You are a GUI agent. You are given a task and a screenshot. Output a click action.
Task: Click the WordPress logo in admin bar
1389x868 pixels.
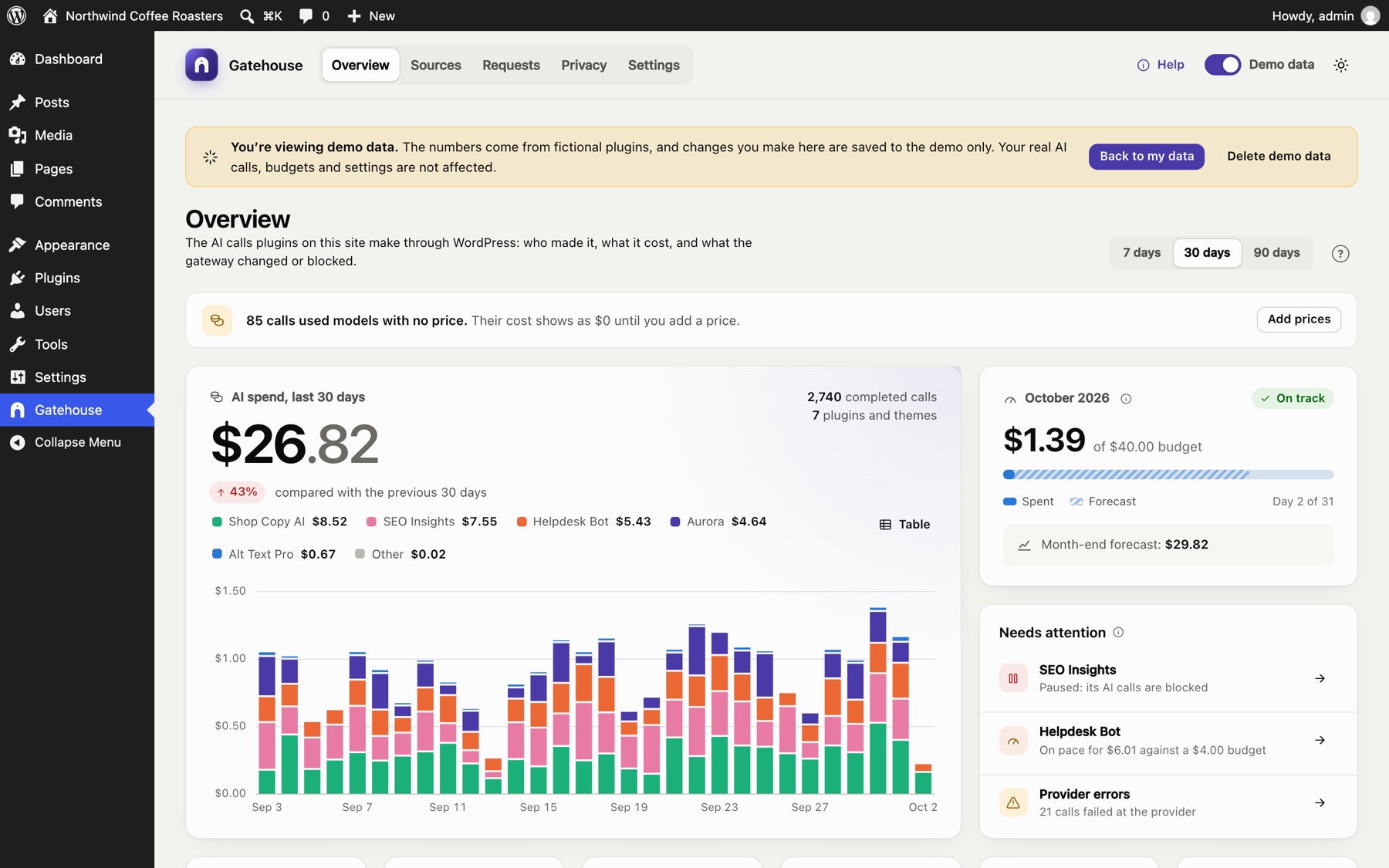(x=17, y=15)
